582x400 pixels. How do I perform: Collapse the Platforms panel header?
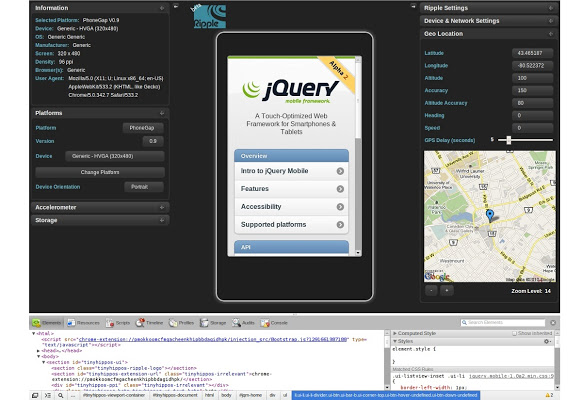coord(100,113)
